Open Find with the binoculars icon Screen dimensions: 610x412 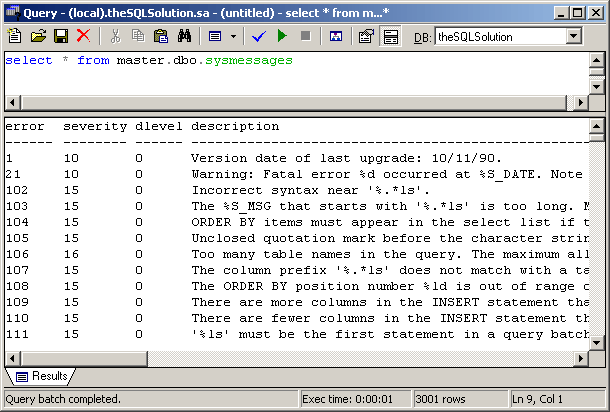[184, 36]
